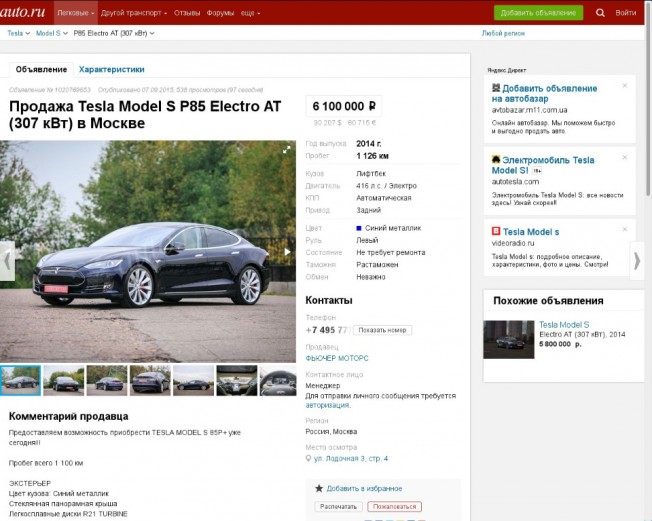This screenshot has width=652, height=521.
Task: Close the videoradio.ru Tesla ad
Action: click(624, 229)
